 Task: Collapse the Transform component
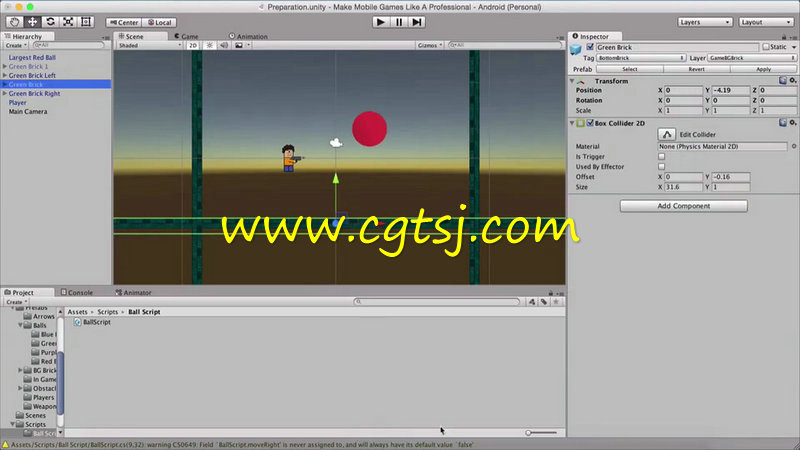click(x=572, y=81)
